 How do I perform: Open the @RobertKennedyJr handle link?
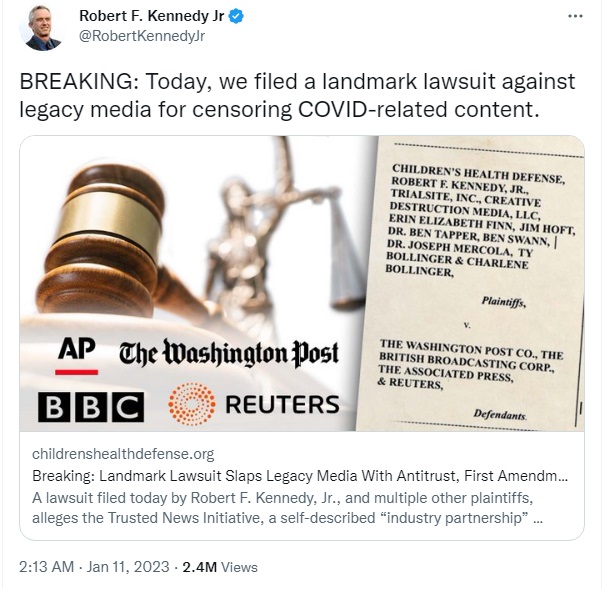click(142, 36)
